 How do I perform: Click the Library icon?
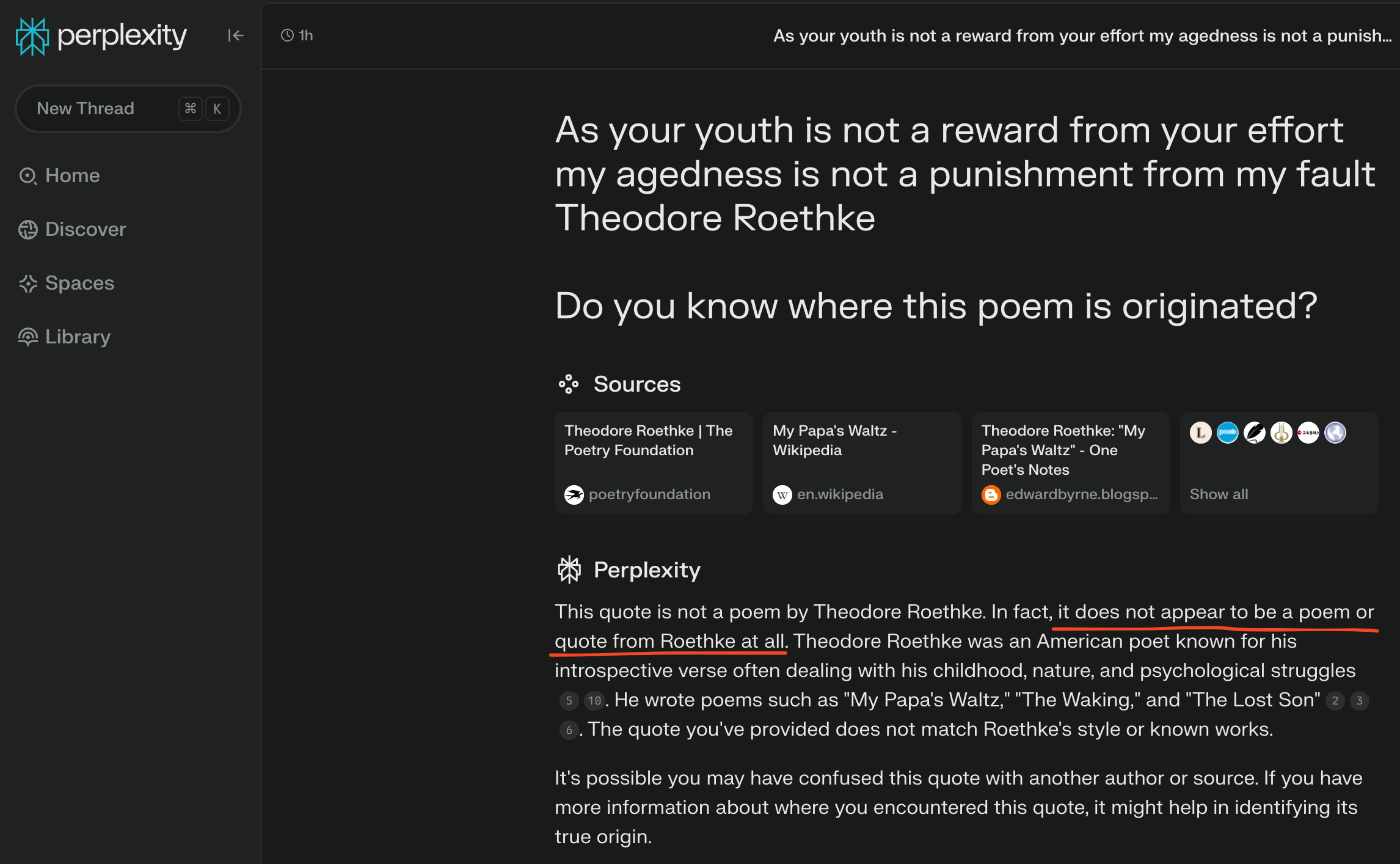pyautogui.click(x=28, y=337)
